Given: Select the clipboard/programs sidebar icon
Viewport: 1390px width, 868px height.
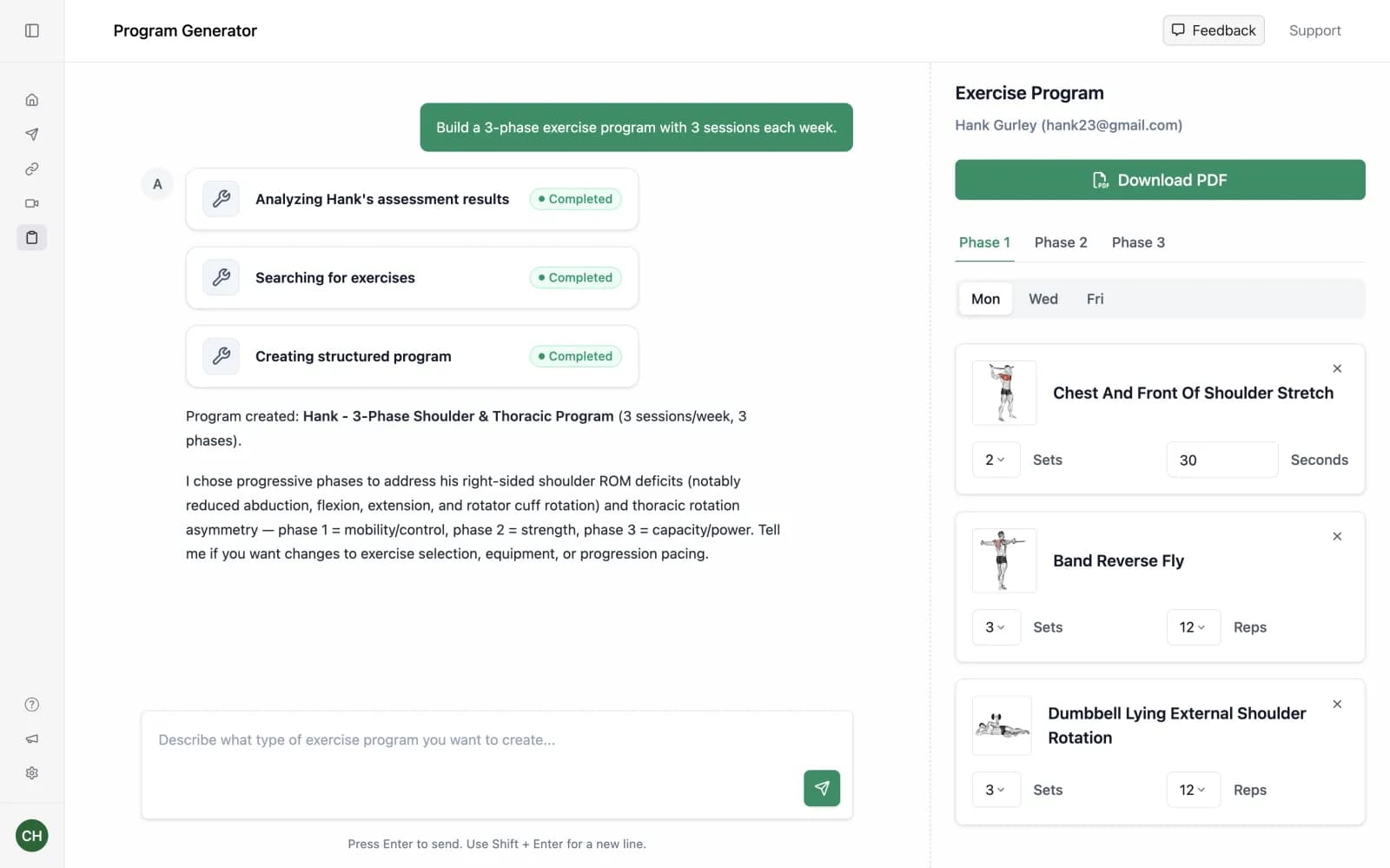Looking at the screenshot, I should tap(32, 236).
